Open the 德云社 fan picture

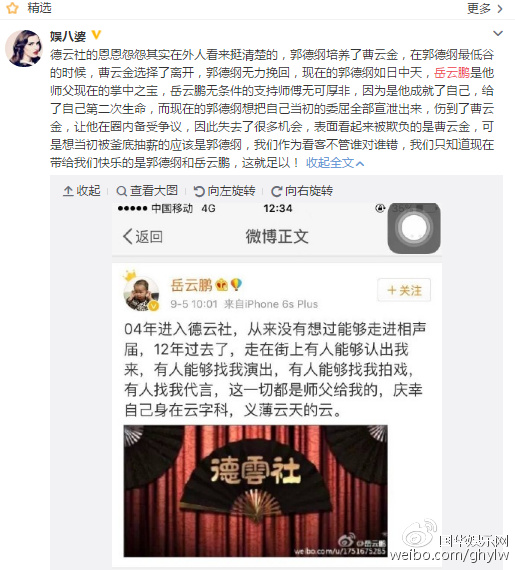[x=256, y=491]
